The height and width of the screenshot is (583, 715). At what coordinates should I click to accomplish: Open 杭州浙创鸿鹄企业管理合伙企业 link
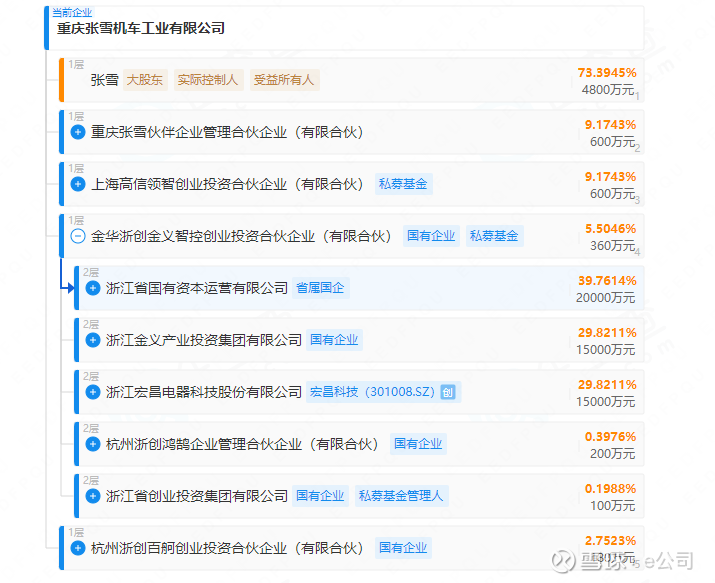pyautogui.click(x=242, y=444)
